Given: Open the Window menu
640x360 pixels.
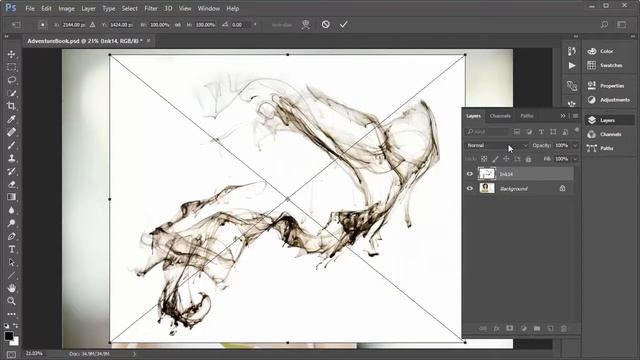Looking at the screenshot, I should [209, 8].
